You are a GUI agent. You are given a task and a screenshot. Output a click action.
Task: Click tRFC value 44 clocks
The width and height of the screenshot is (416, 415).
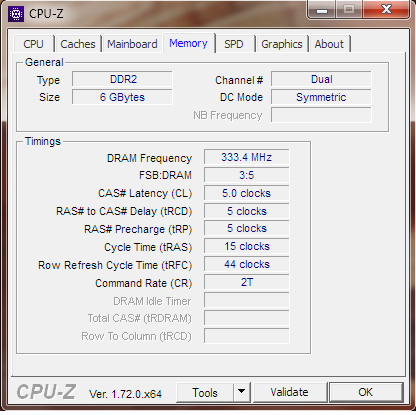point(247,264)
